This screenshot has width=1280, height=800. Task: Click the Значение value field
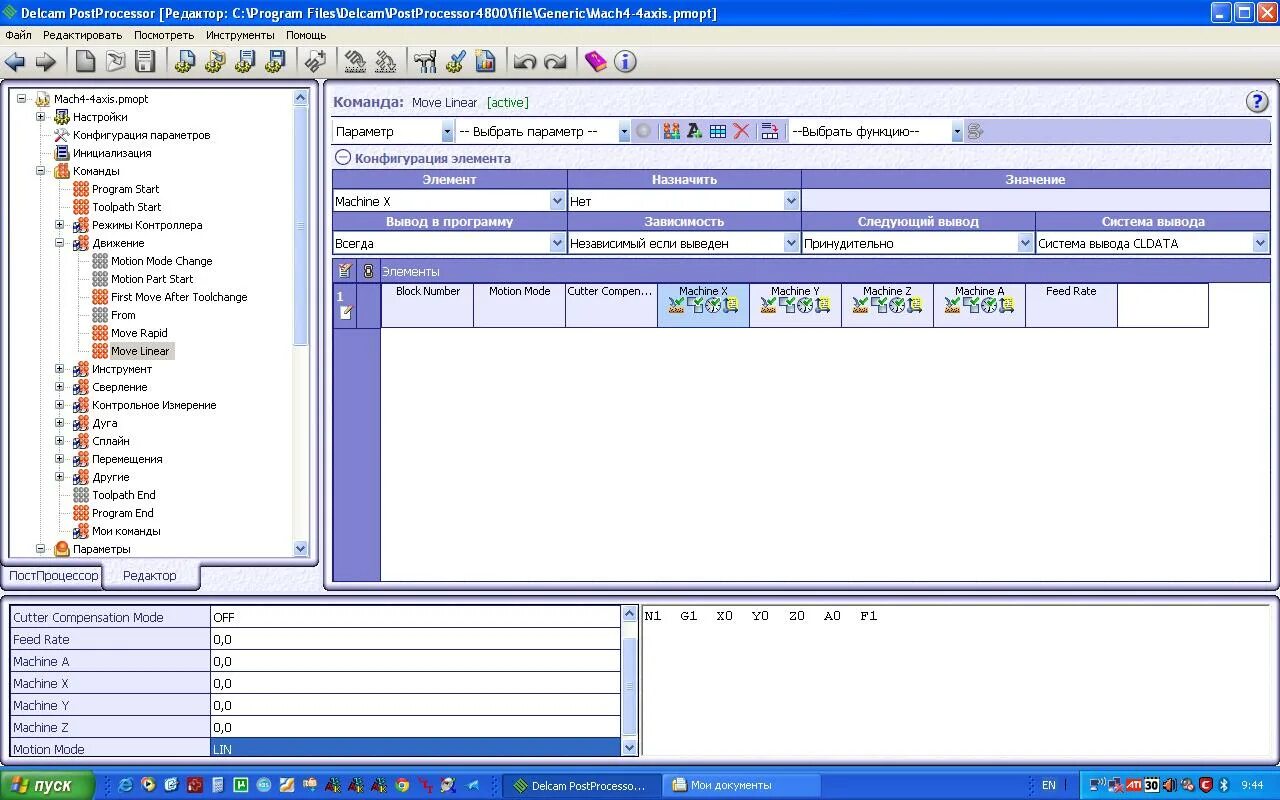click(1036, 201)
